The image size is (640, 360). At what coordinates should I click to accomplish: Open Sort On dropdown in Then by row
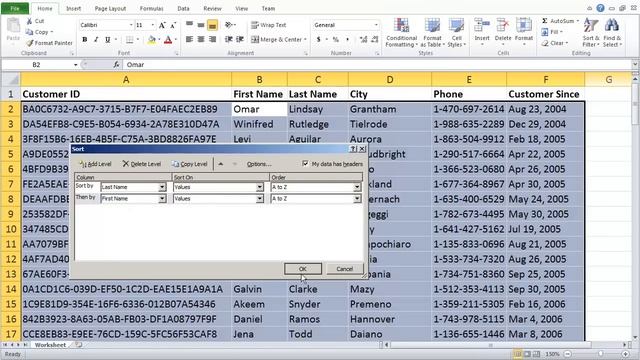pos(260,198)
